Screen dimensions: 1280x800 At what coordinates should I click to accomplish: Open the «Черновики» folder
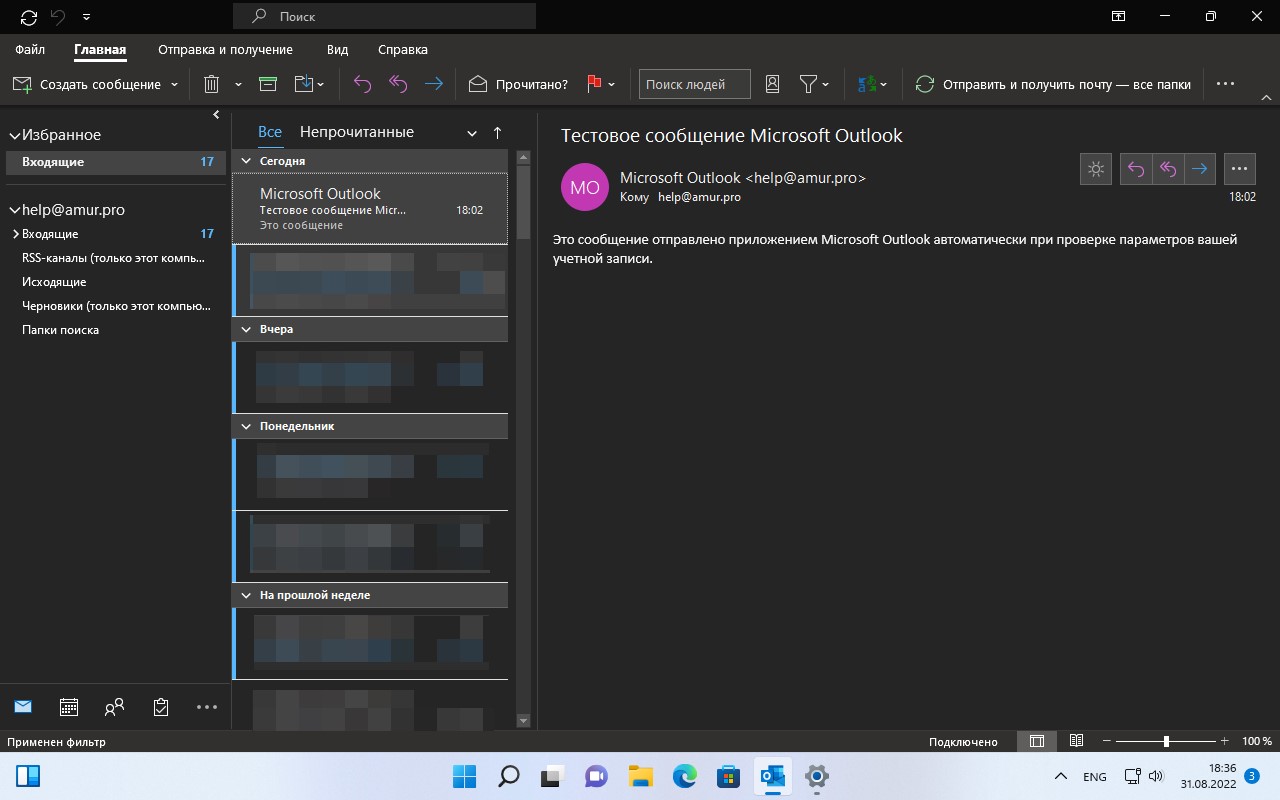pyautogui.click(x=116, y=306)
